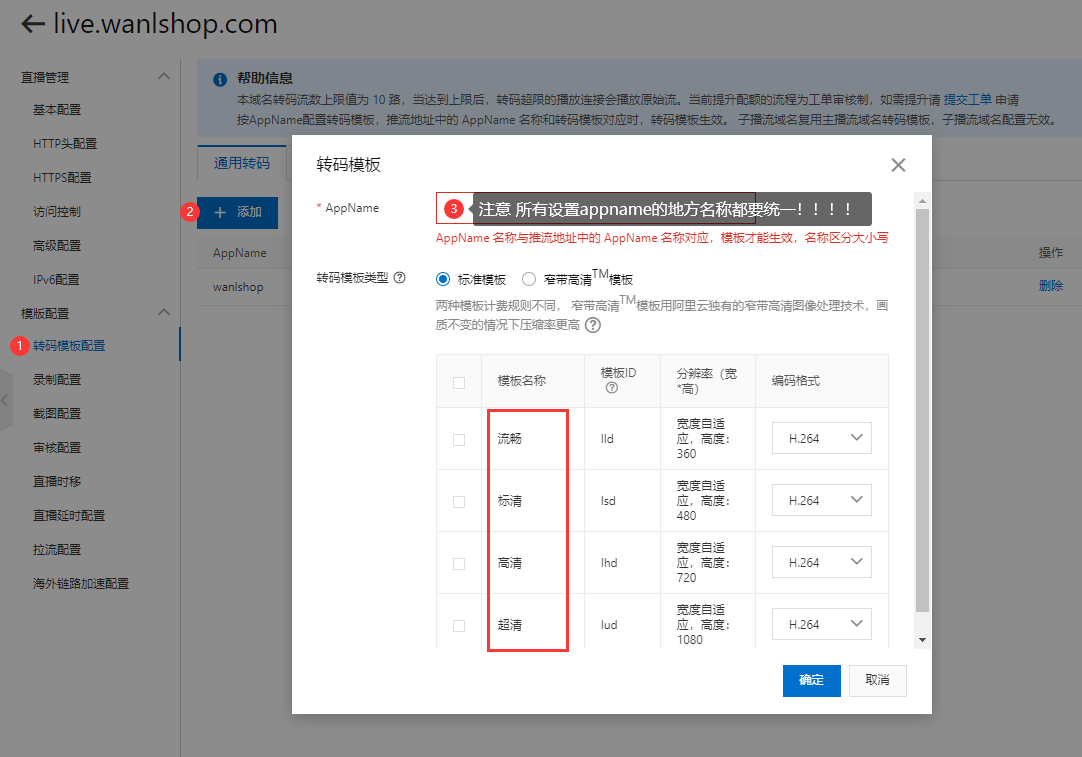
Task: Confirm with the 确定 button
Action: 812,680
